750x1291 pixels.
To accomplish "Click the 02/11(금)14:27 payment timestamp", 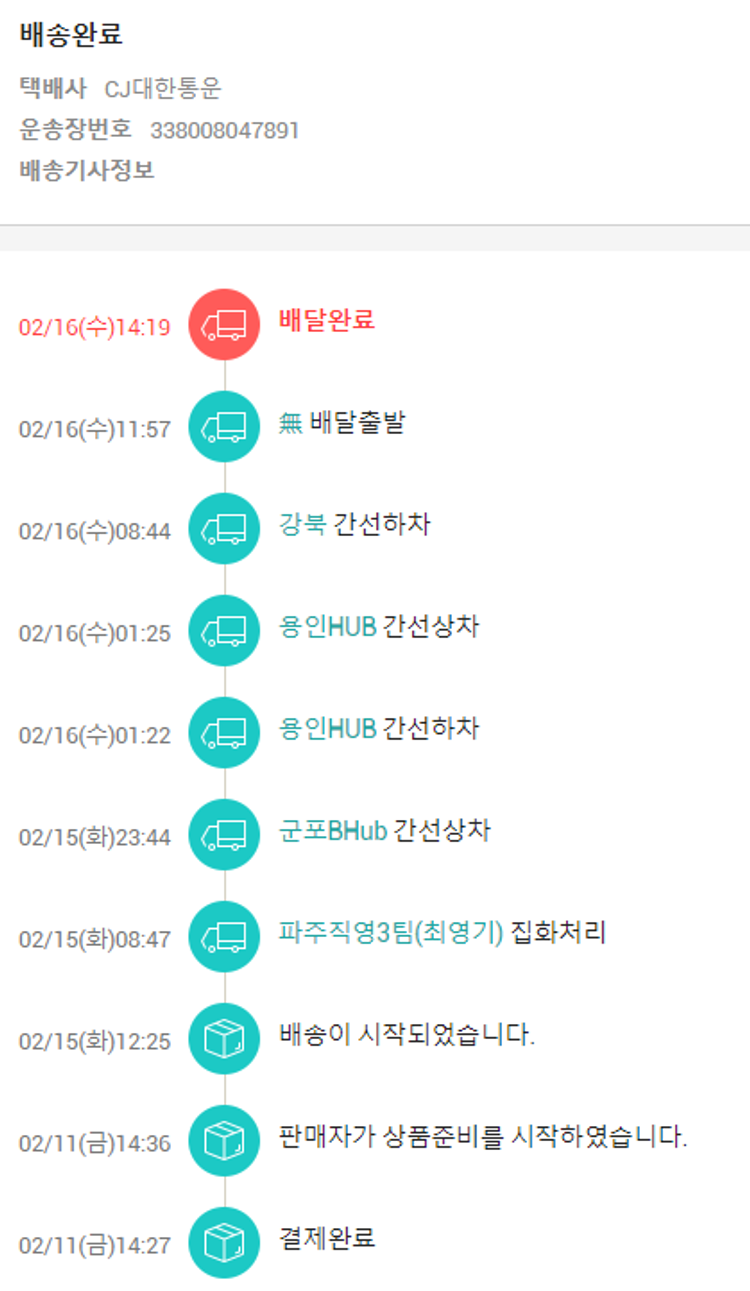I will coord(94,1245).
